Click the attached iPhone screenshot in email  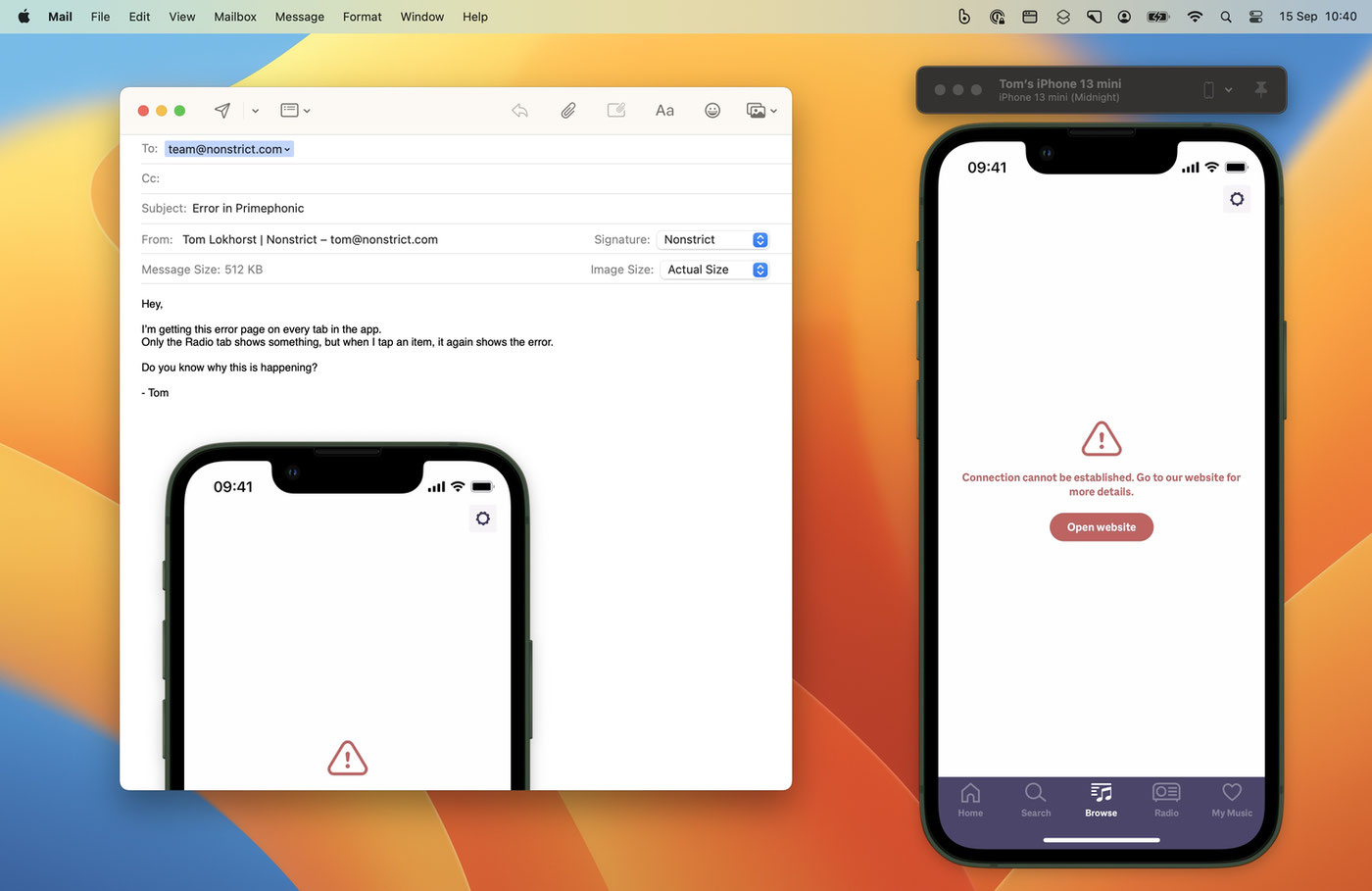pyautogui.click(x=348, y=616)
